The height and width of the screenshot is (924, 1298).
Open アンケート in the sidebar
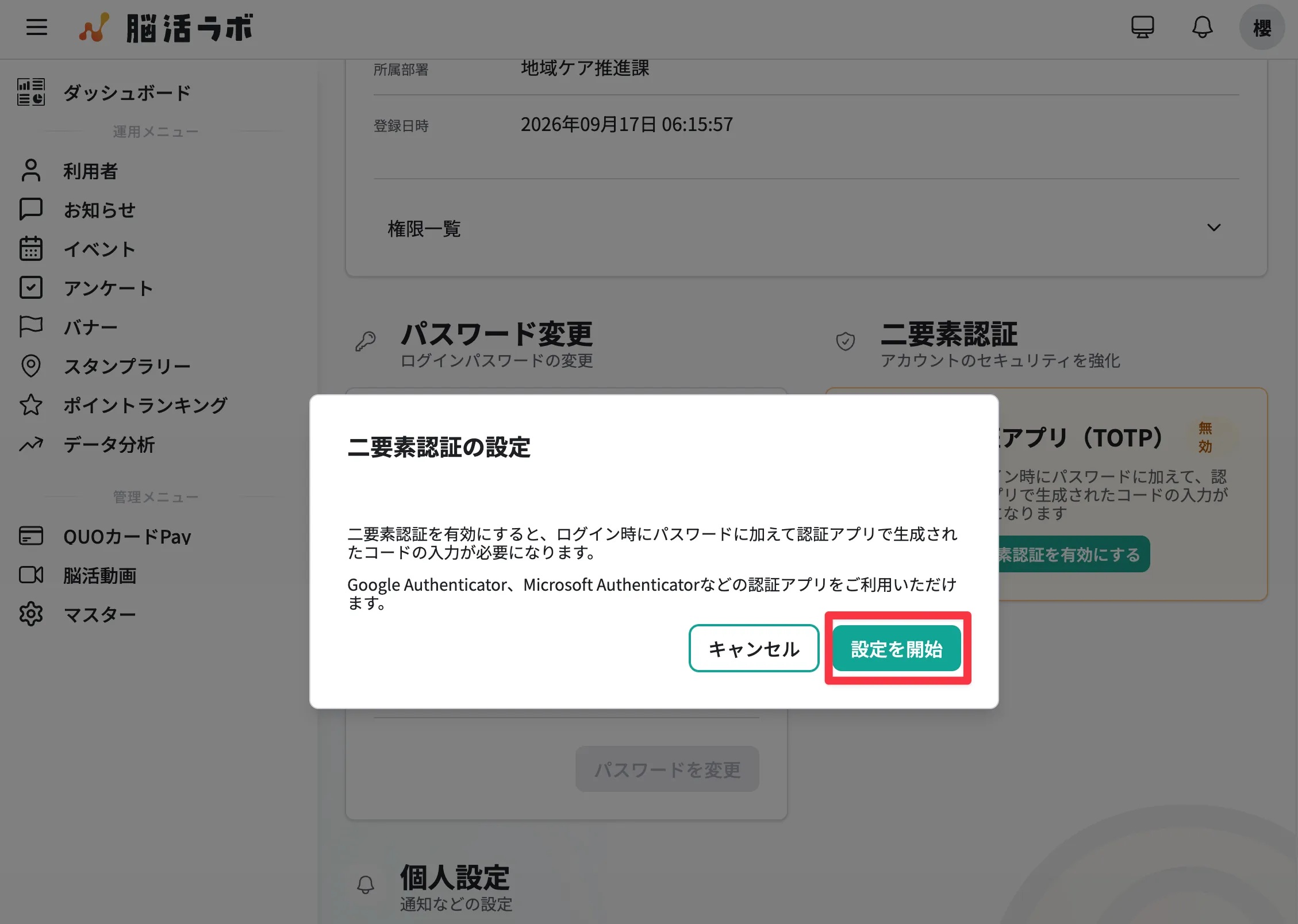pos(109,288)
